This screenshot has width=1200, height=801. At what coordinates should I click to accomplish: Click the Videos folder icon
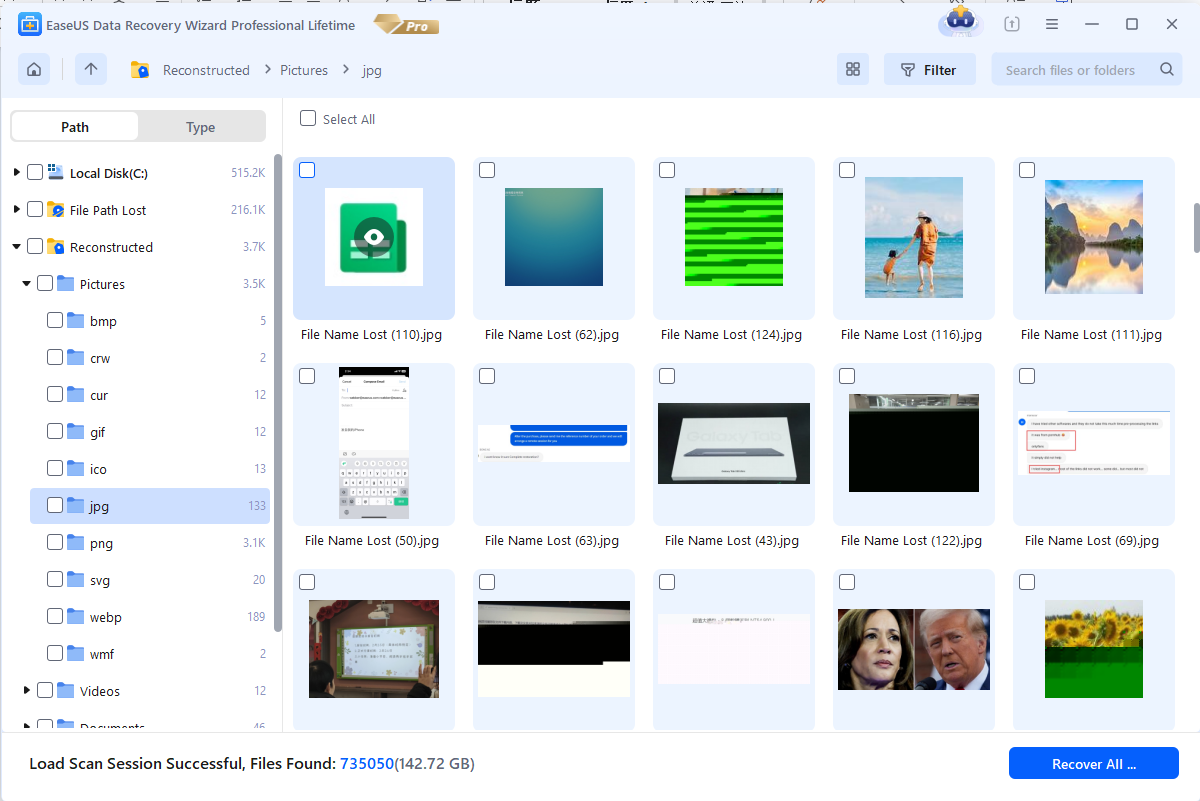click(x=66, y=691)
